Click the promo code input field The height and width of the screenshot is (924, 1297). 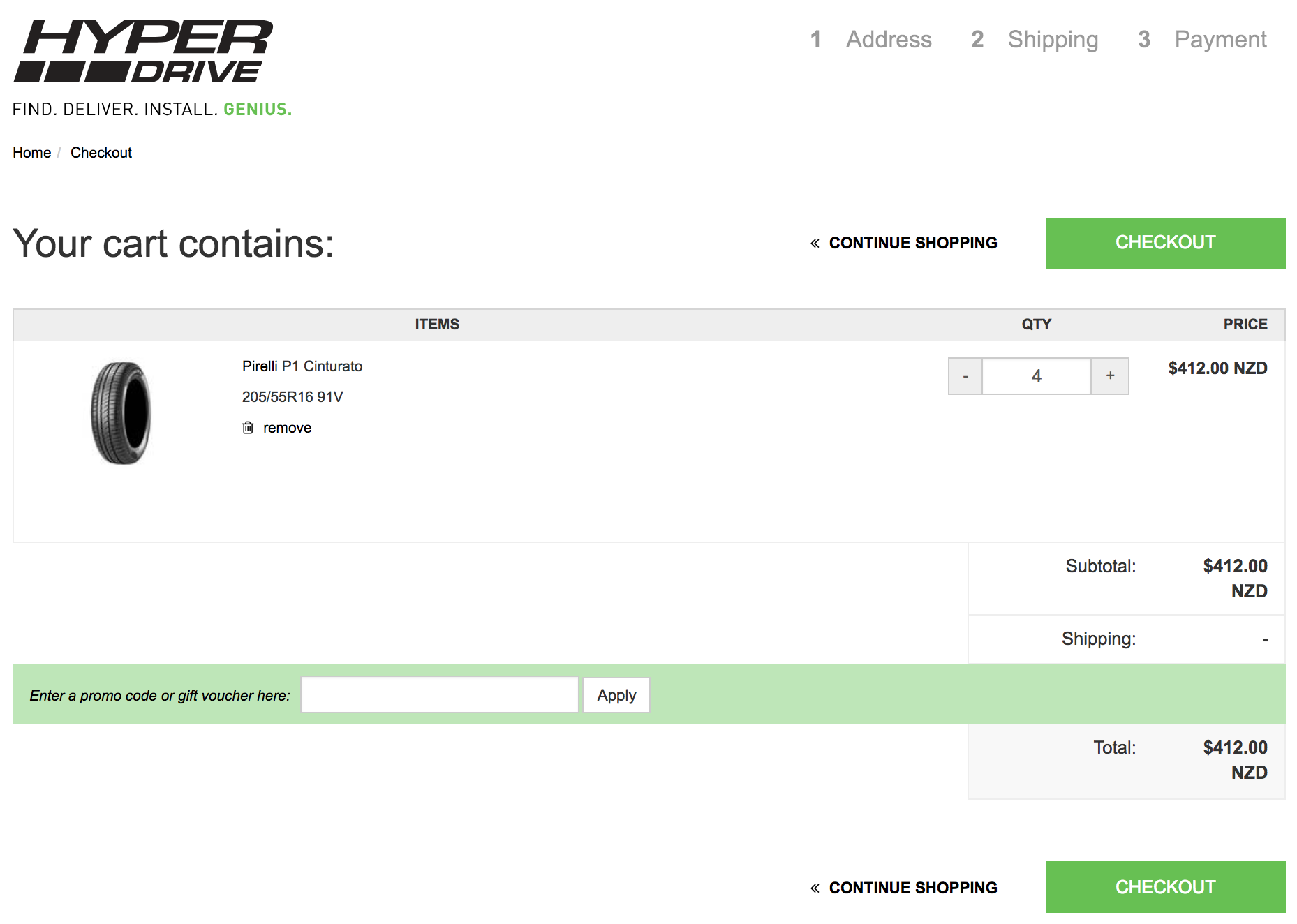[440, 694]
